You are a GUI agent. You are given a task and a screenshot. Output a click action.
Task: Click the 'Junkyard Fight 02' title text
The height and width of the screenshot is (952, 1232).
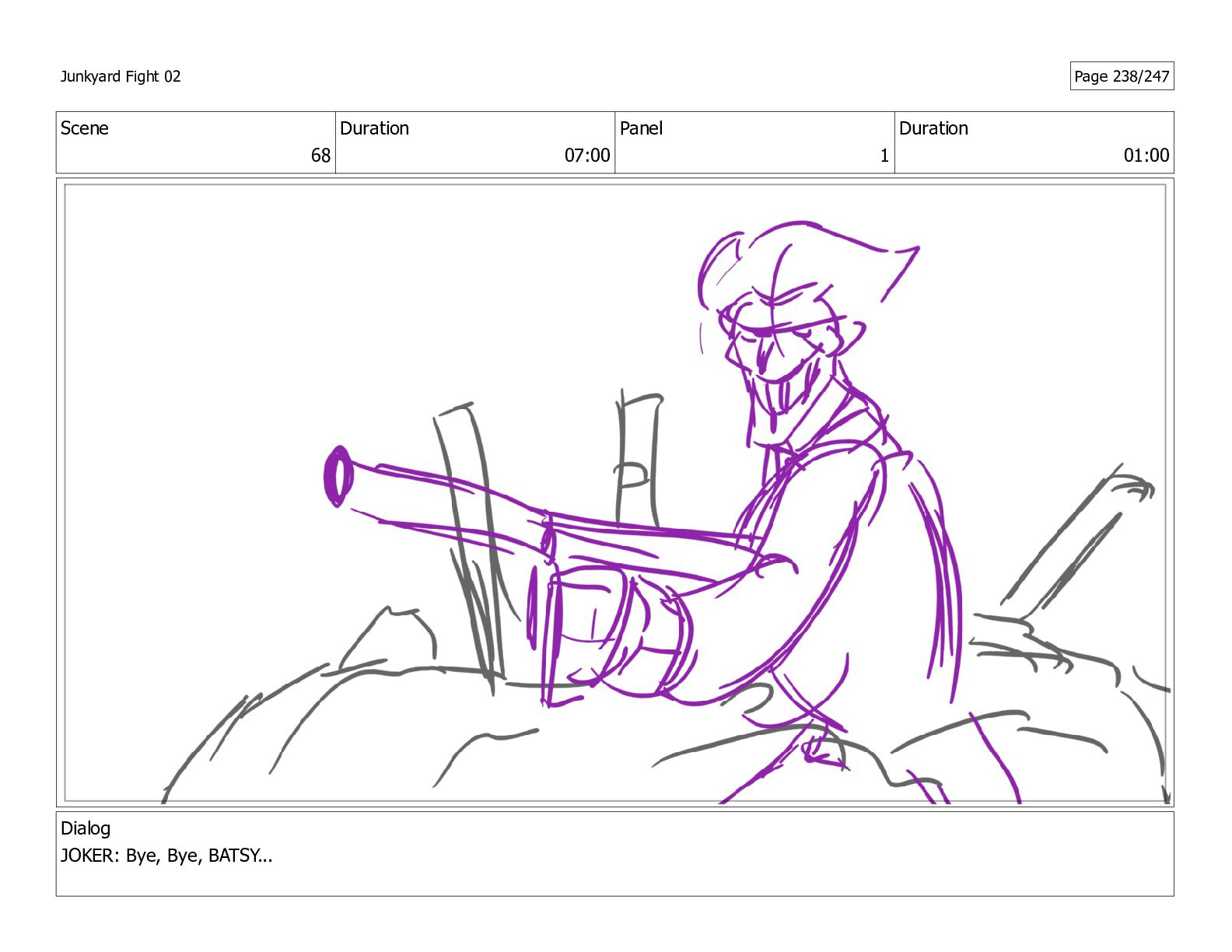click(121, 76)
